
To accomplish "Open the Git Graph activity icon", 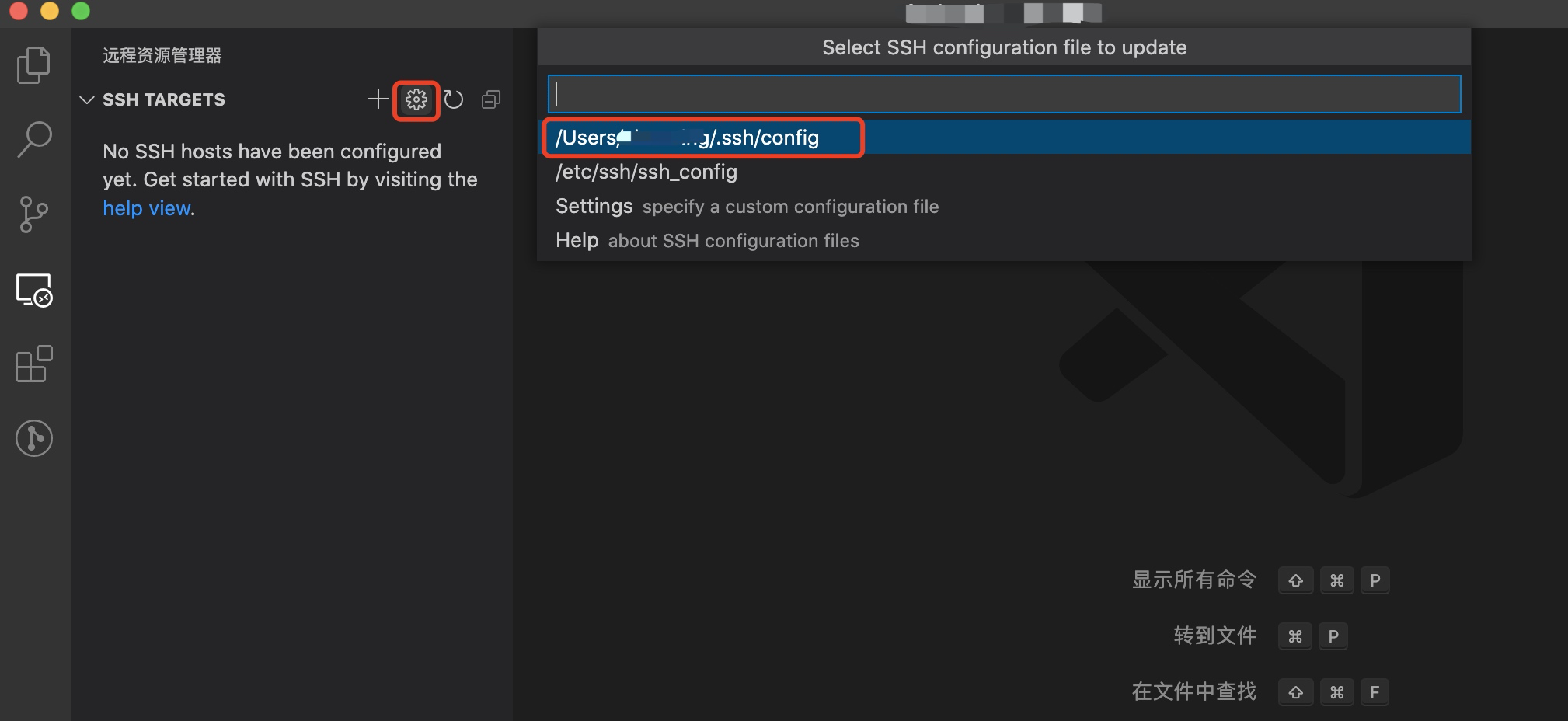I will point(34,438).
